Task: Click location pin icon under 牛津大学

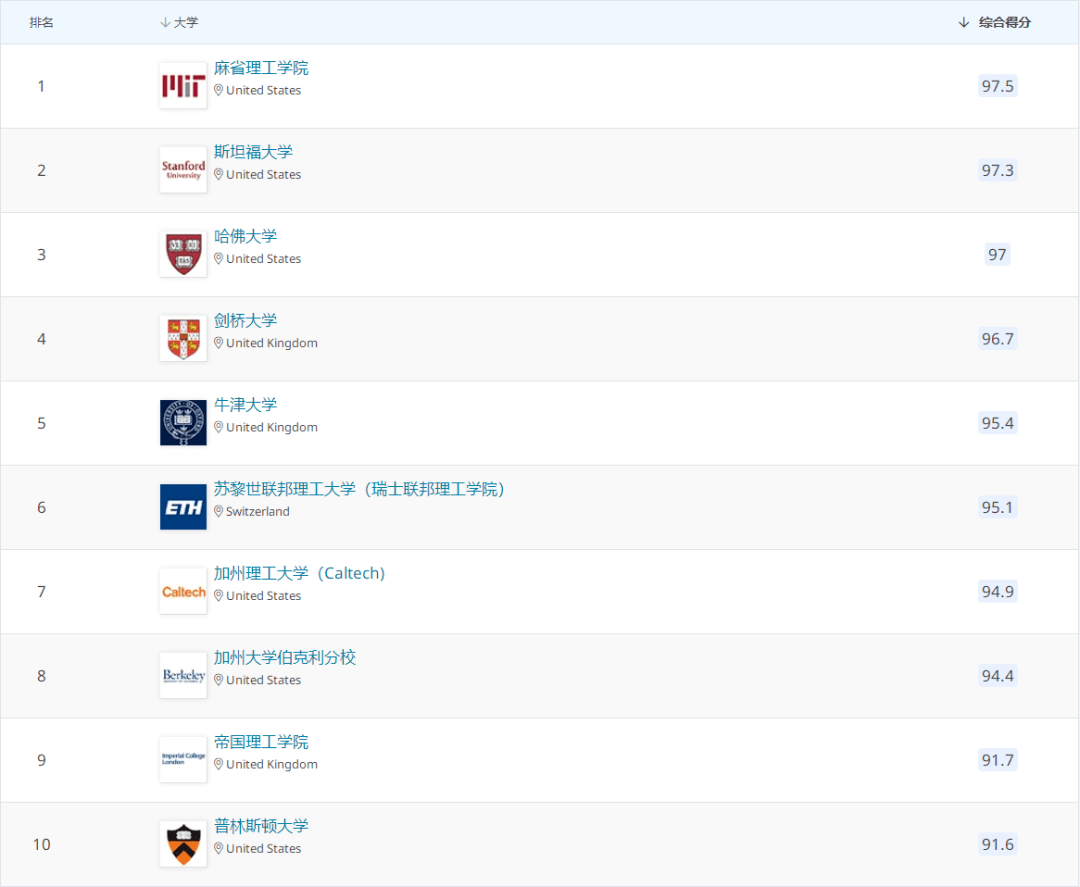Action: pyautogui.click(x=218, y=427)
